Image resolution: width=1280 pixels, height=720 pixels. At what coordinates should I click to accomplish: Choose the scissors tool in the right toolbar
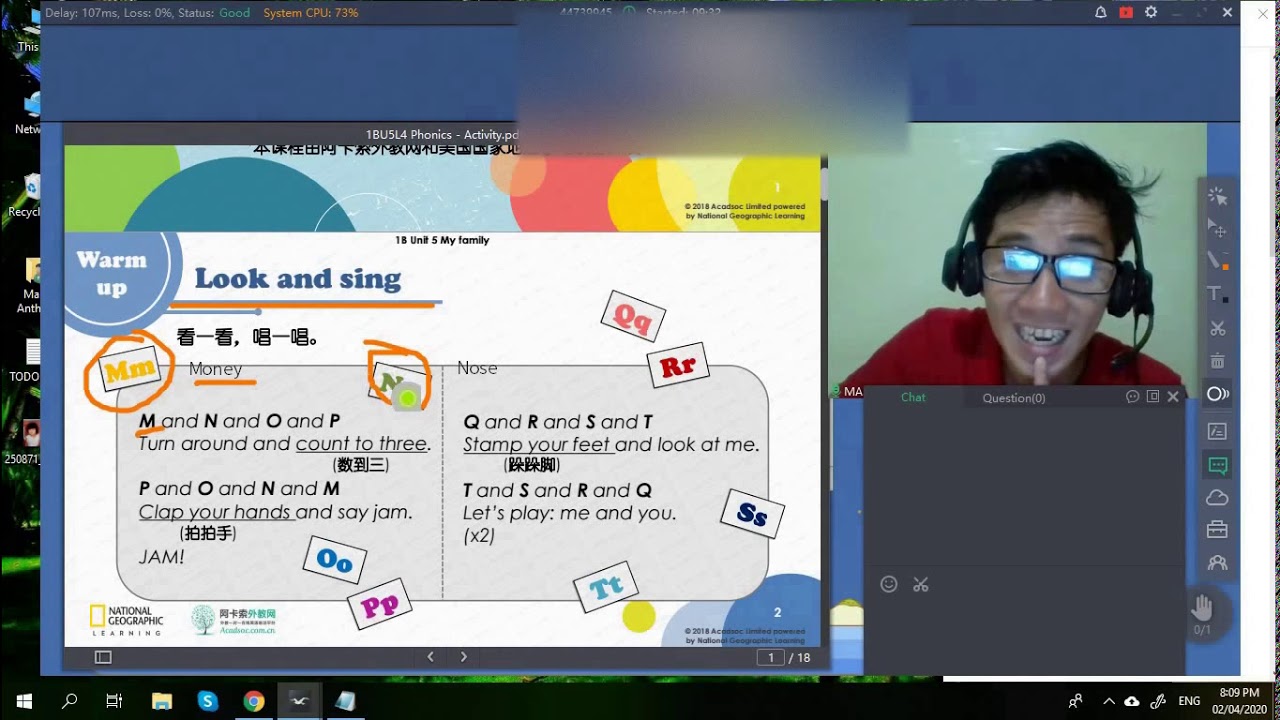pyautogui.click(x=1217, y=328)
